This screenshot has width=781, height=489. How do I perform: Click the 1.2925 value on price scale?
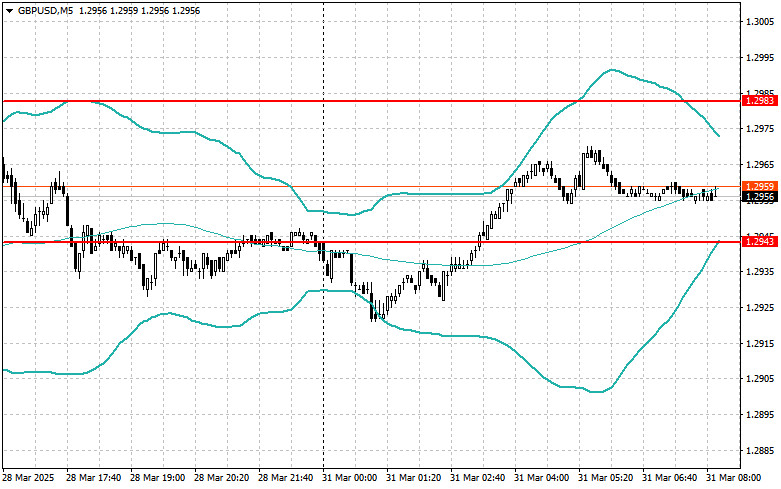click(760, 308)
